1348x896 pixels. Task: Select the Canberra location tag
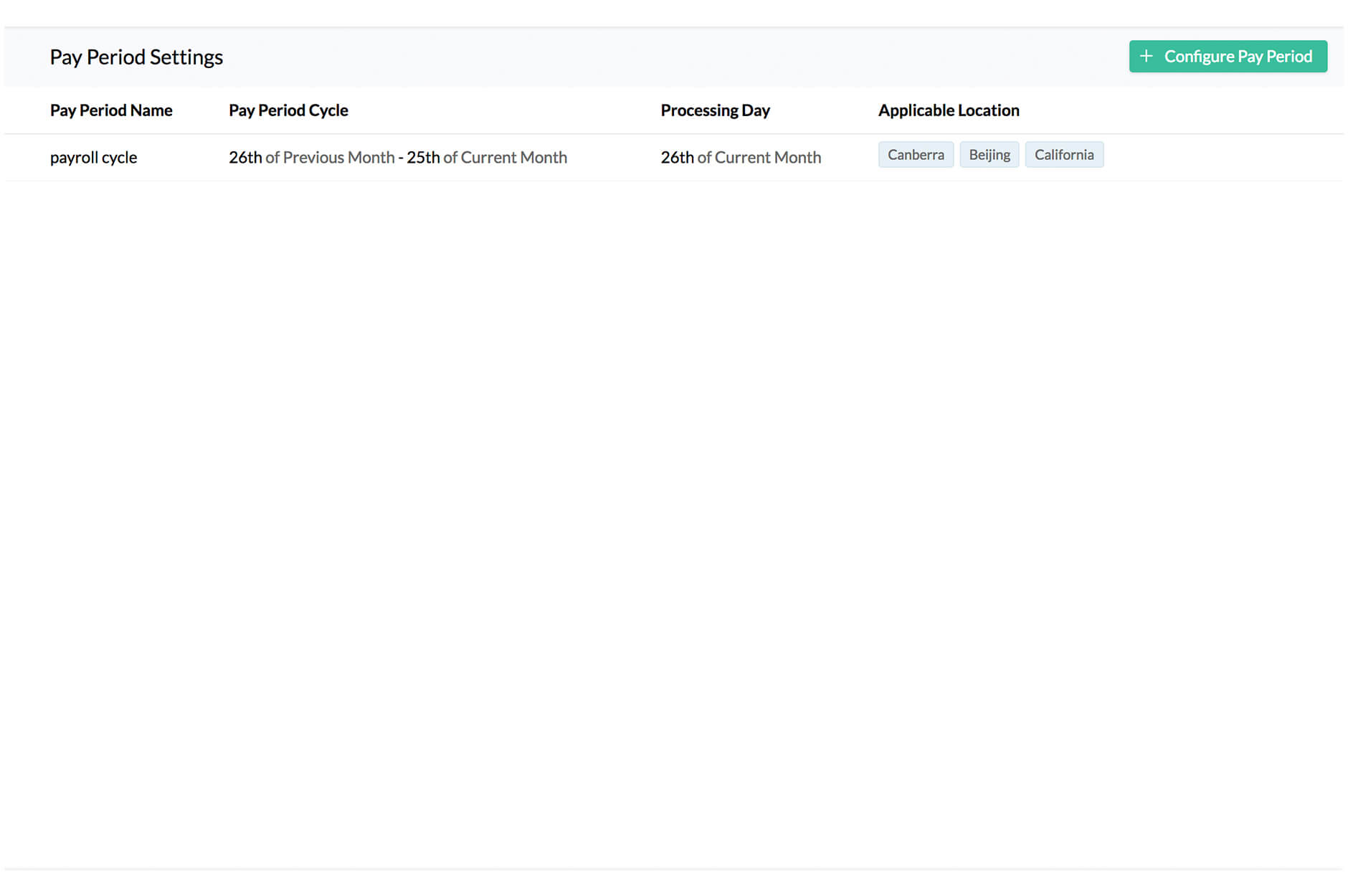(x=916, y=154)
